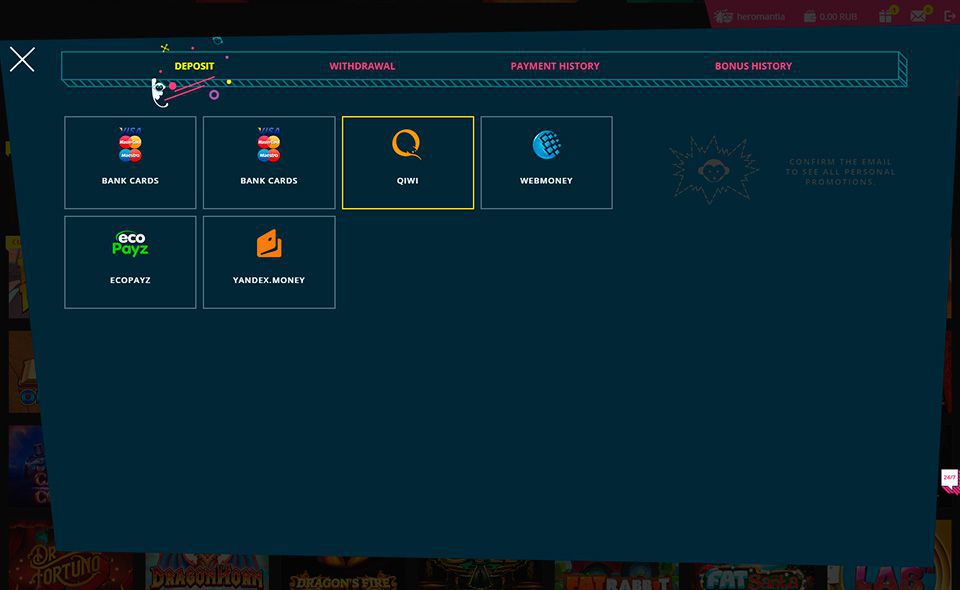The image size is (960, 590).
Task: Open the Payment History tab
Action: [x=555, y=66]
